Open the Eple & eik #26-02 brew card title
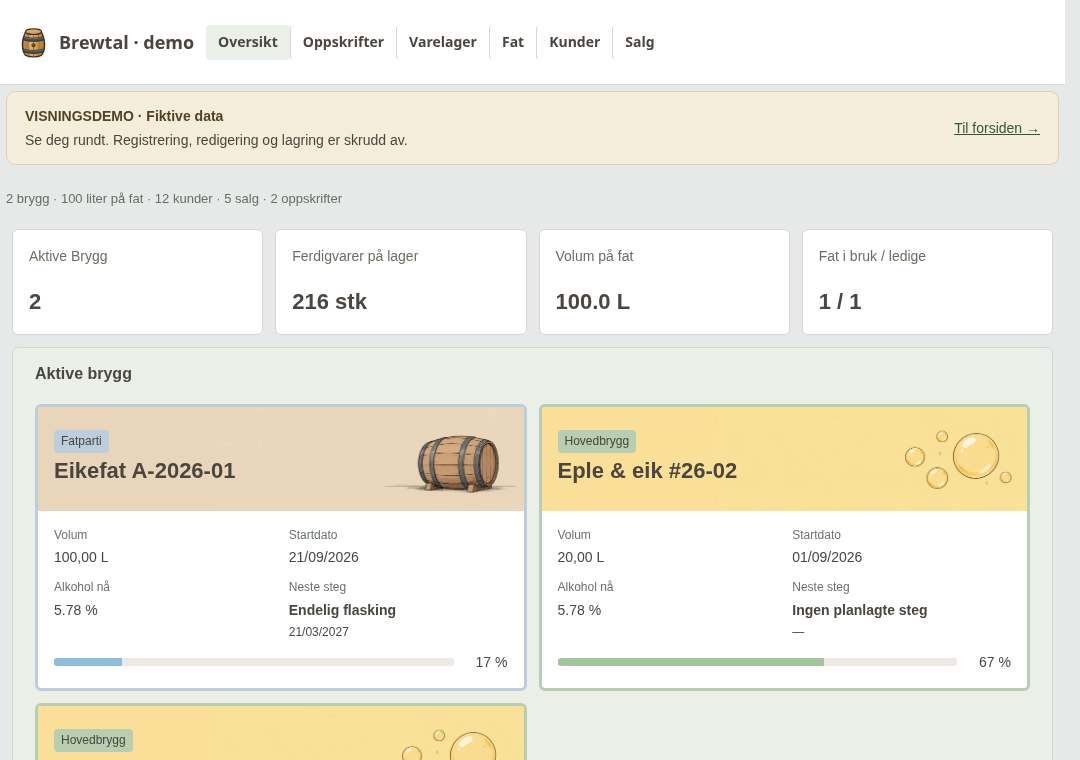 point(647,471)
